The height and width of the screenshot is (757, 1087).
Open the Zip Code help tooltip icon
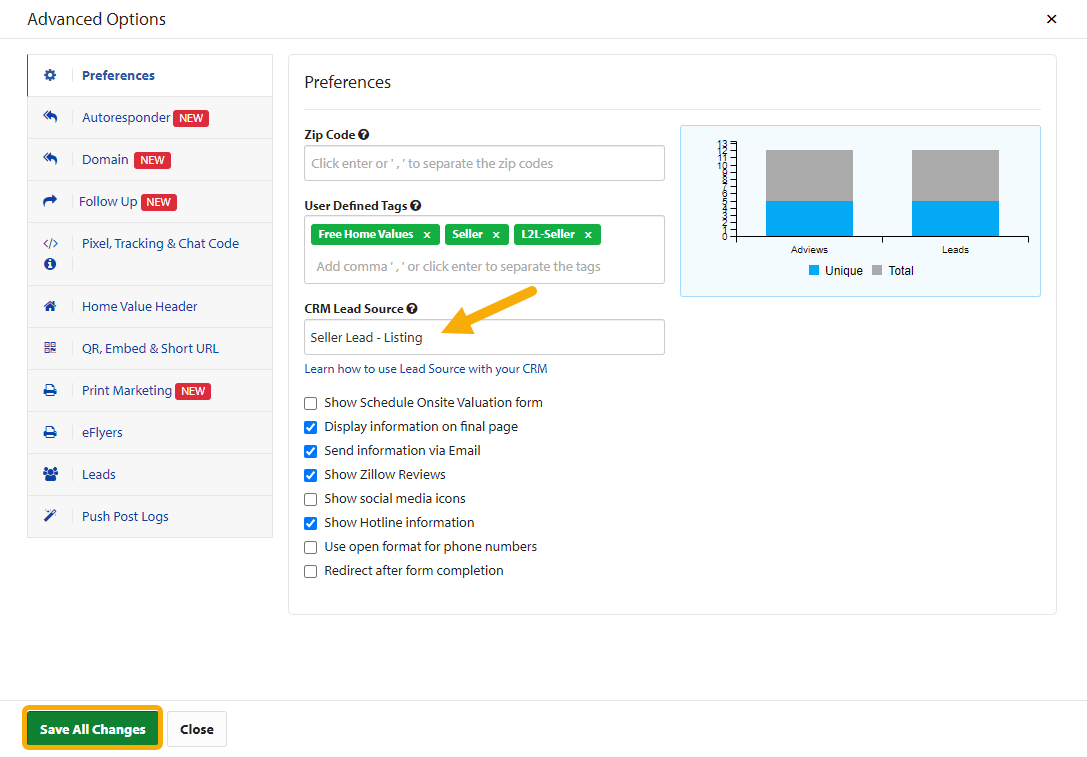(363, 134)
